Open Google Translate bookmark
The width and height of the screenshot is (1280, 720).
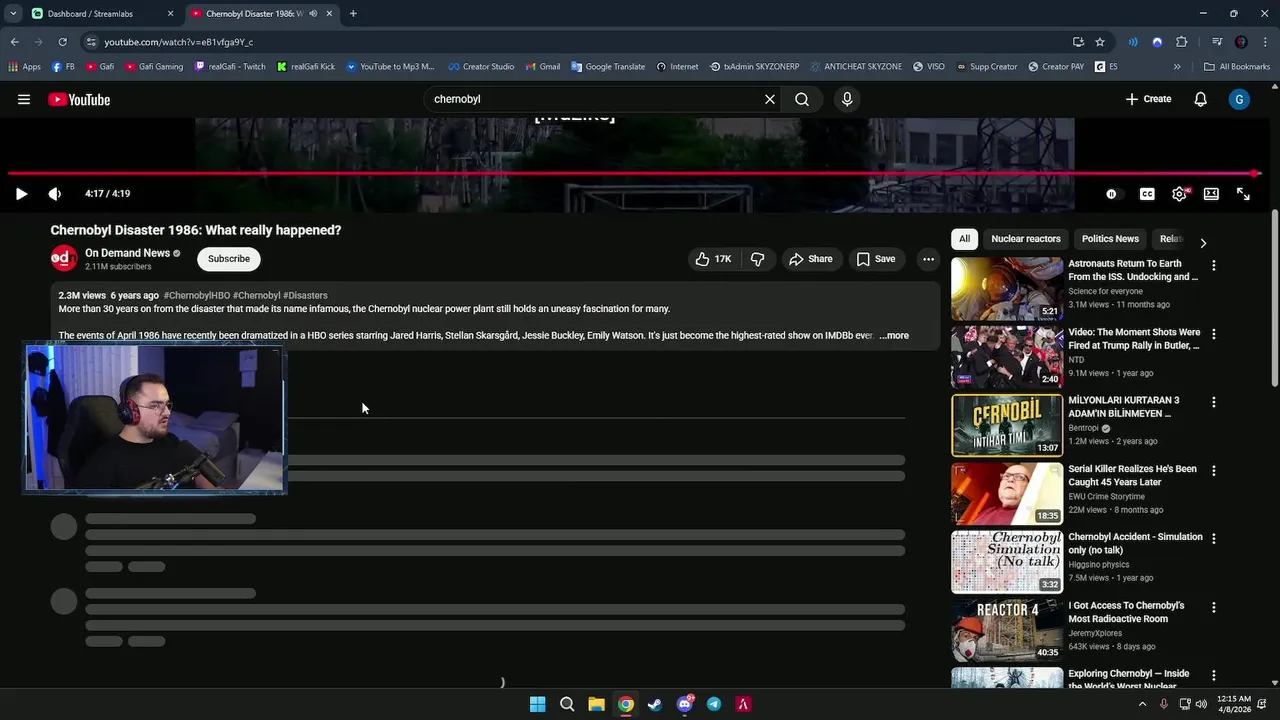click(x=608, y=67)
